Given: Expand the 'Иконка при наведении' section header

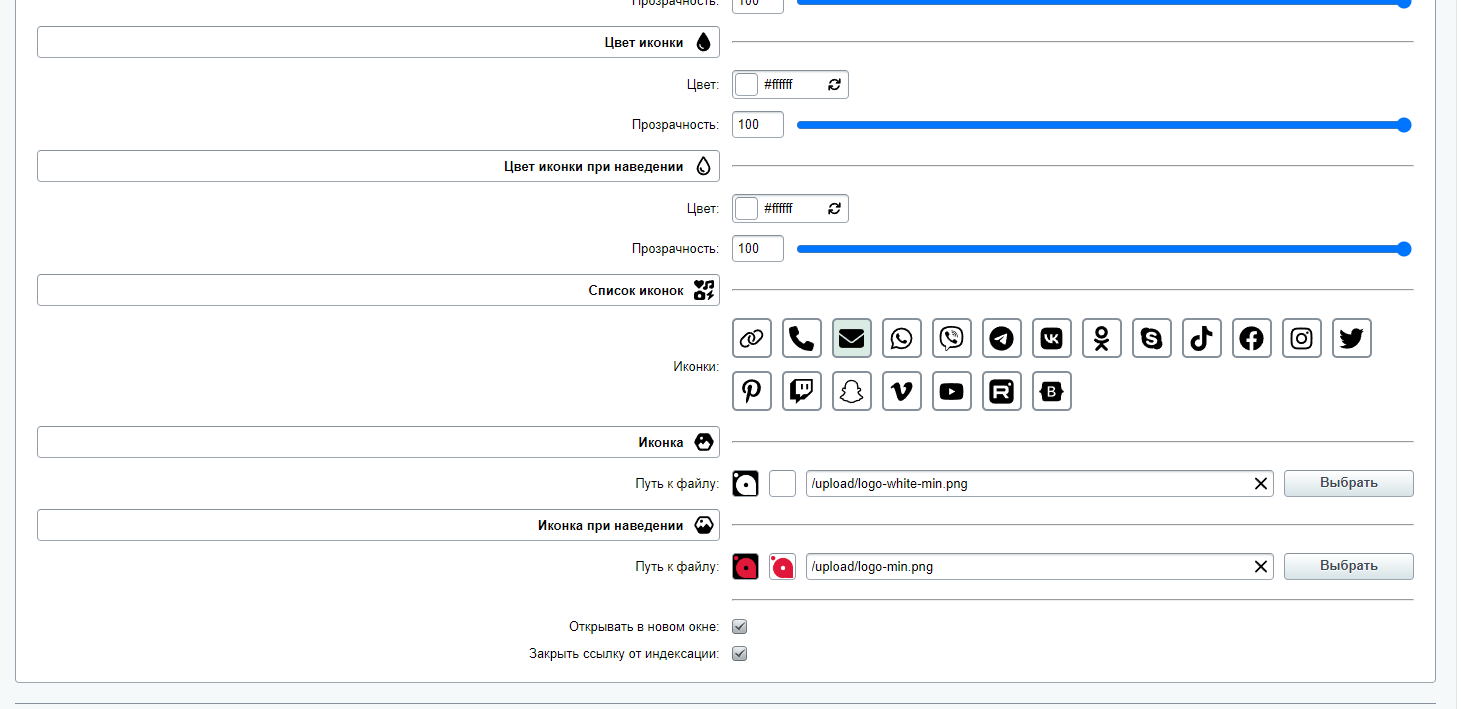Looking at the screenshot, I should [378, 525].
